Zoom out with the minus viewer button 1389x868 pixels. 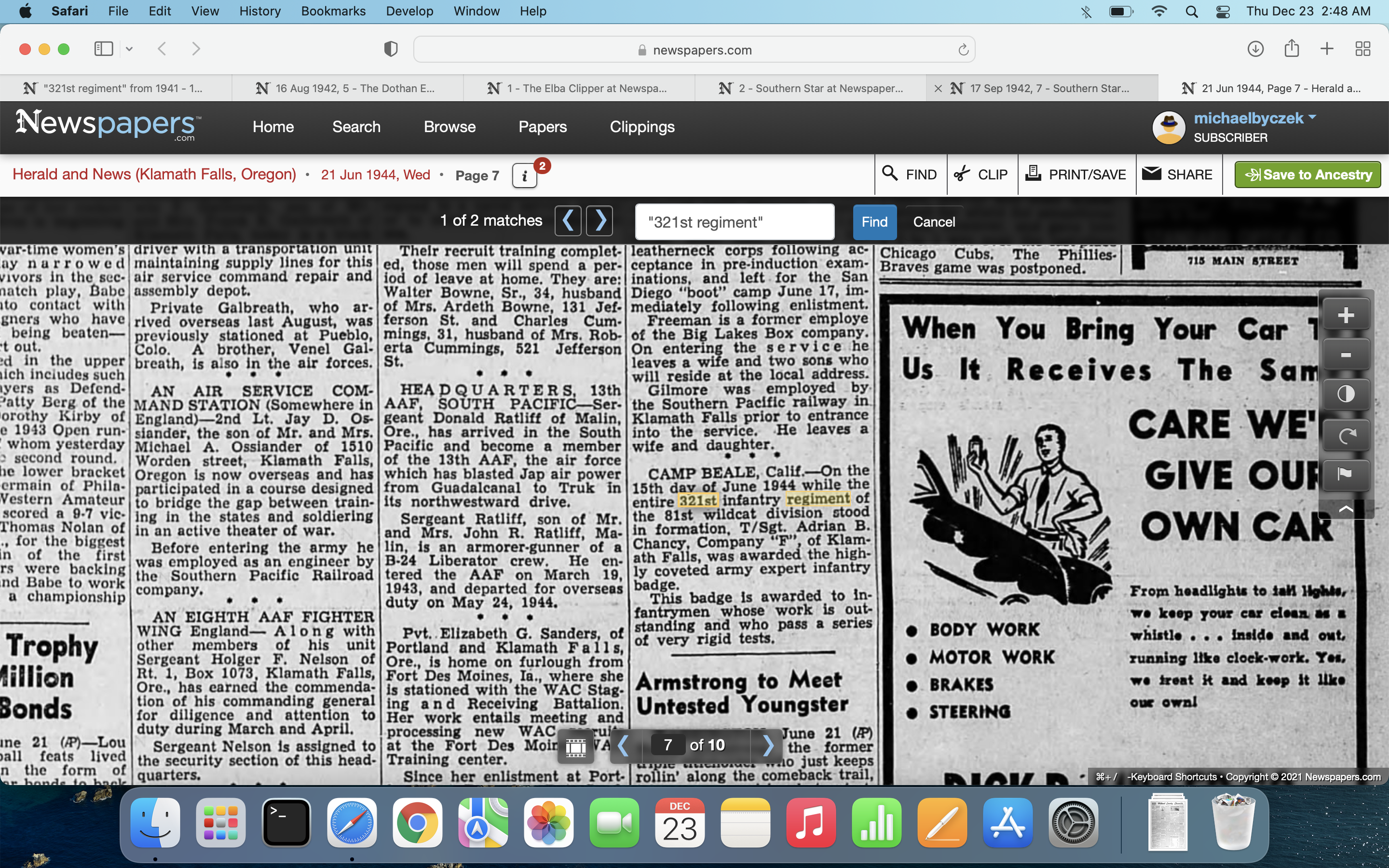[1346, 355]
